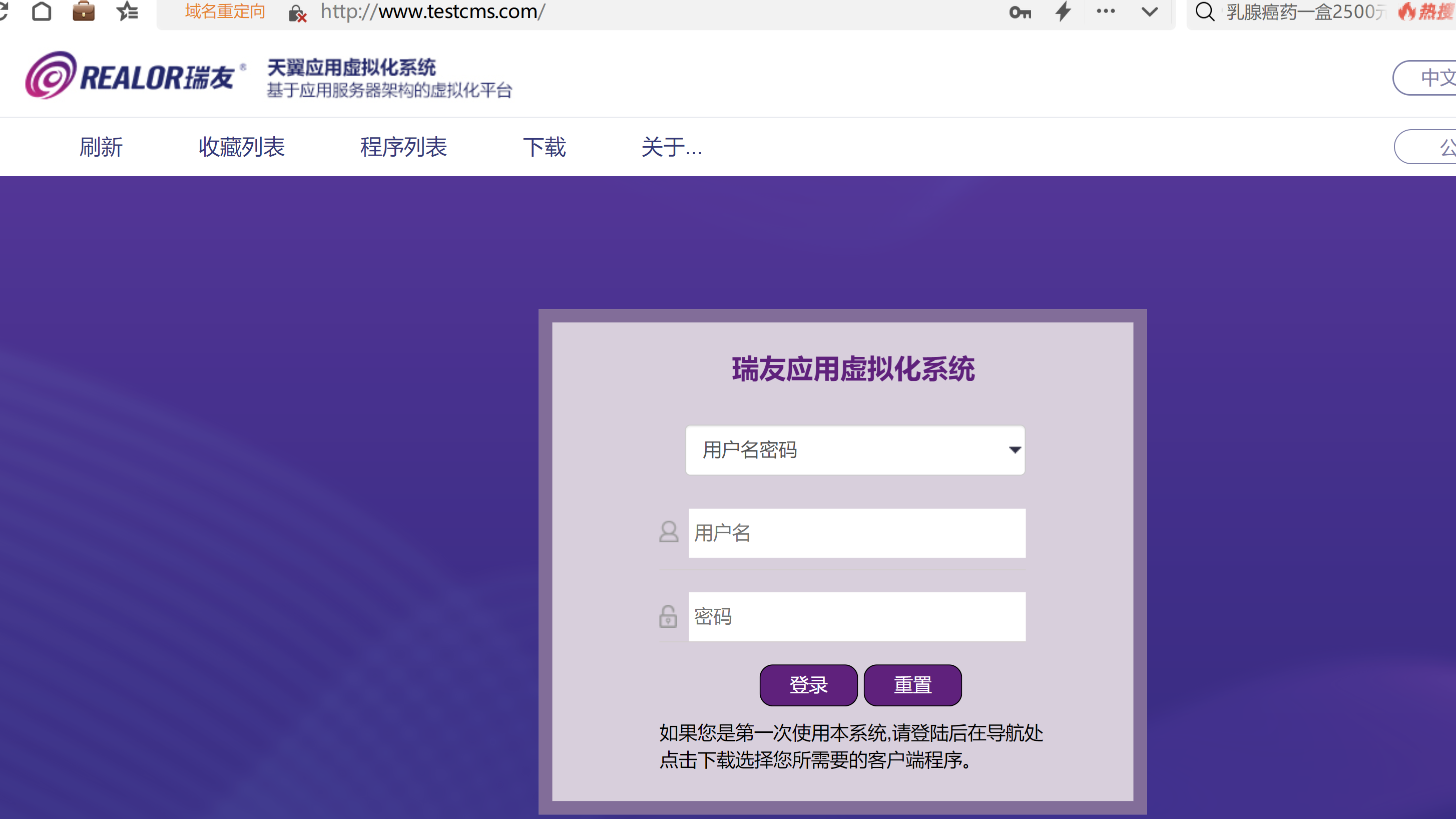Click the search box with 乳腺癌药 text
Image resolution: width=1456 pixels, height=819 pixels.
pos(1306,12)
